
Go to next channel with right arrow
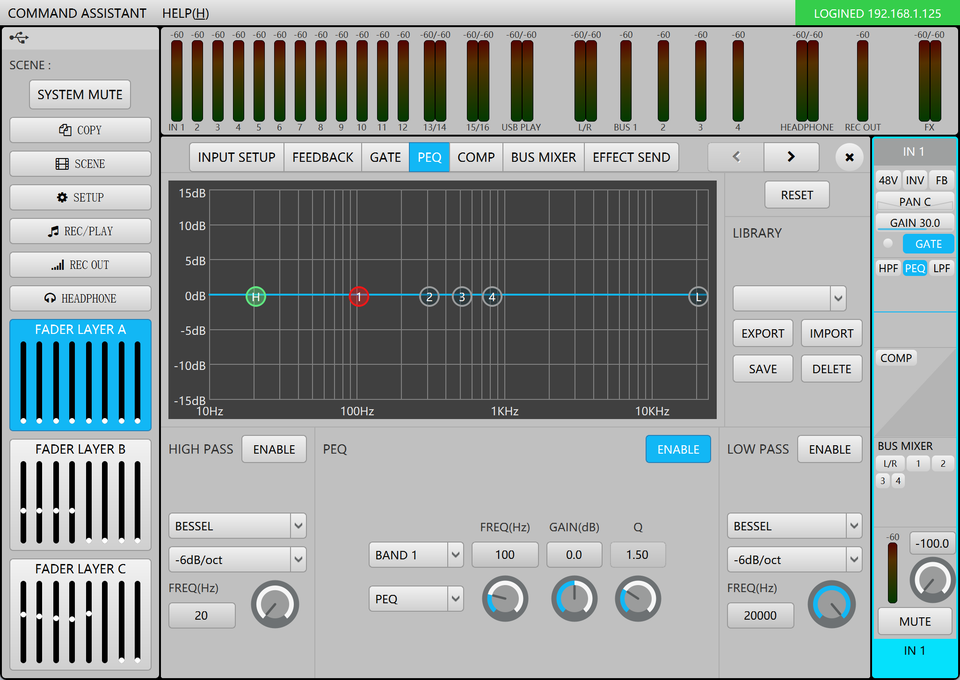(x=791, y=157)
